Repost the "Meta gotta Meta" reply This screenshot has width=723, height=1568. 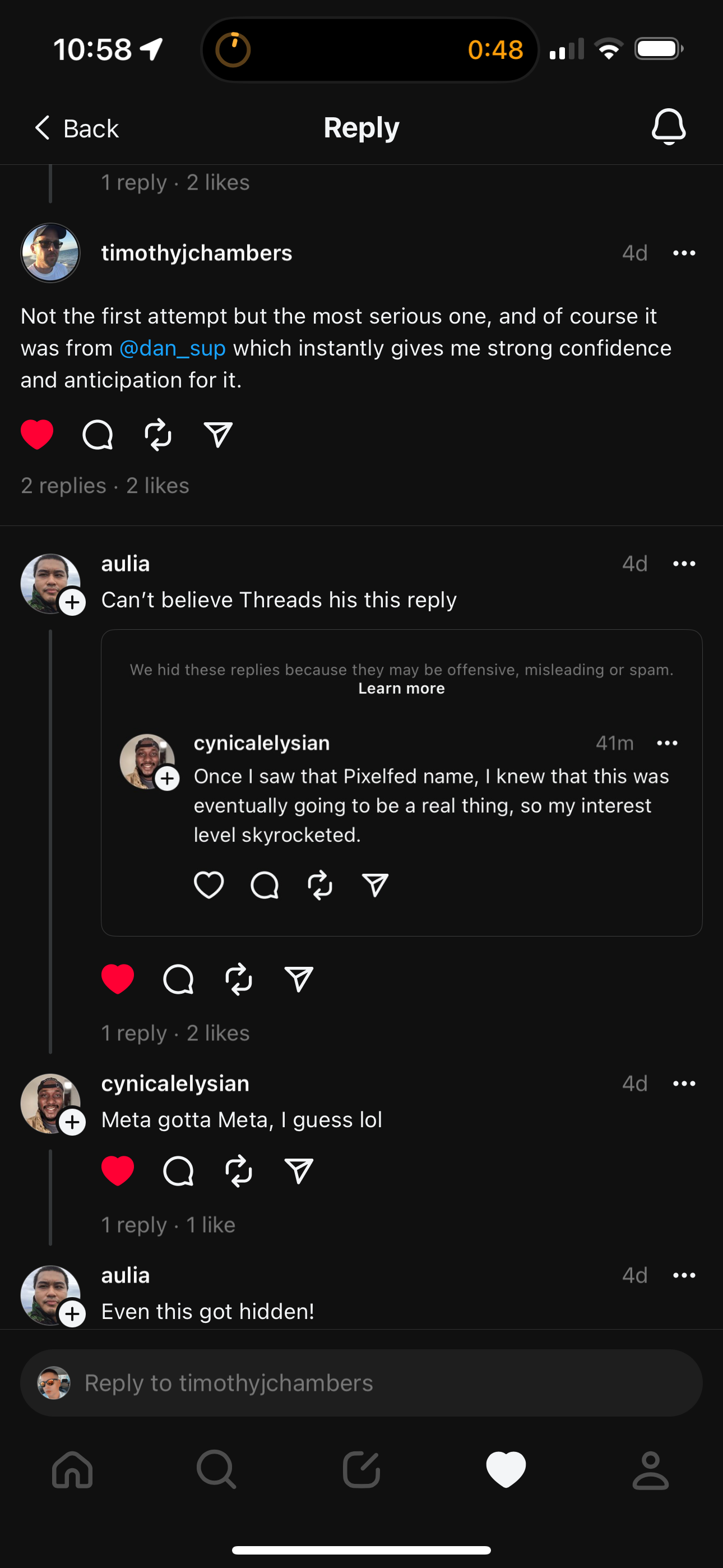point(239,1170)
